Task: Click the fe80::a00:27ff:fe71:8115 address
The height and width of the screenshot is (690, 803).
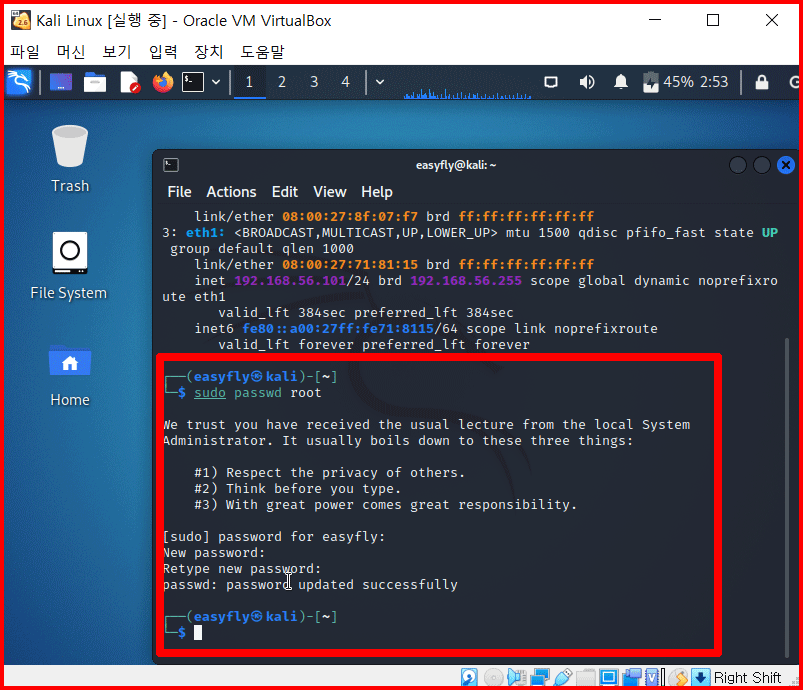Action: coord(338,328)
